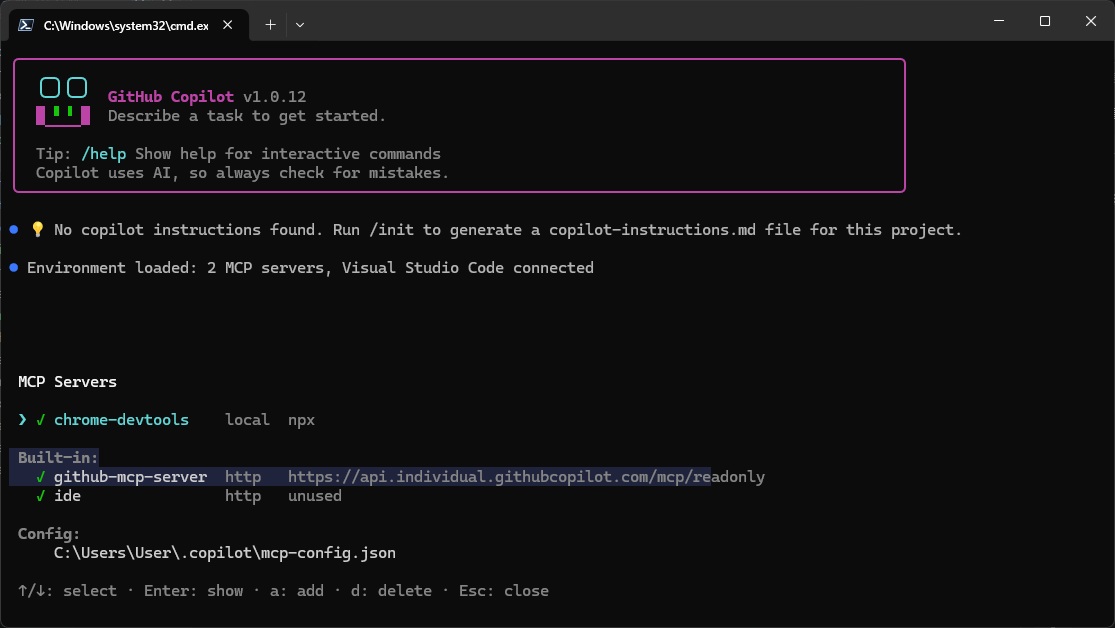The image size is (1115, 628).
Task: Select the chrome-devtools server entry
Action: pos(121,420)
